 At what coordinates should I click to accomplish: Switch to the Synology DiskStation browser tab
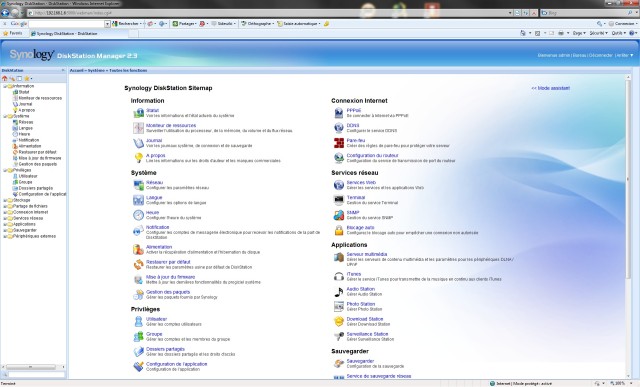[64, 33]
